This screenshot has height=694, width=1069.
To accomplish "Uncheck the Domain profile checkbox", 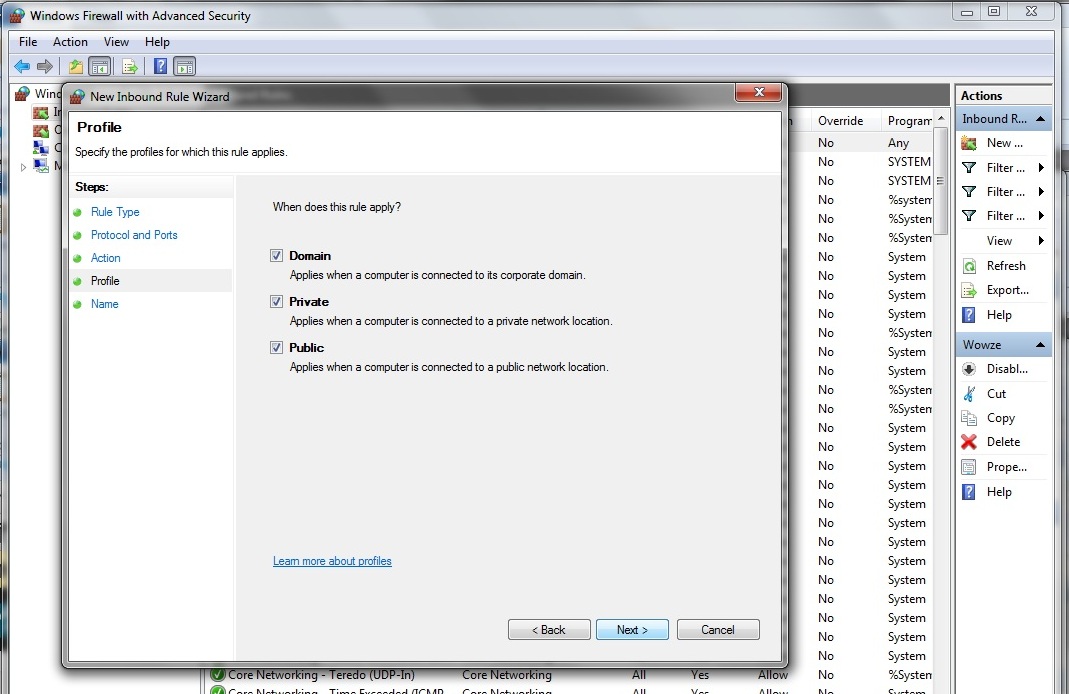I will pos(277,256).
